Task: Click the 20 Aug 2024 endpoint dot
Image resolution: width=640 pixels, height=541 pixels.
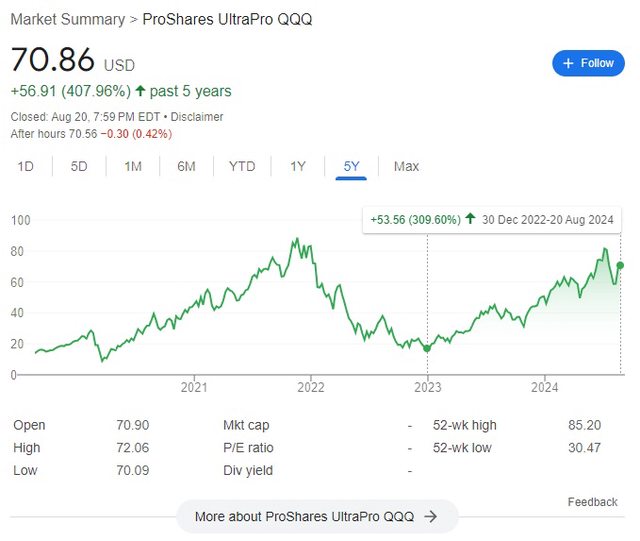Action: (620, 265)
